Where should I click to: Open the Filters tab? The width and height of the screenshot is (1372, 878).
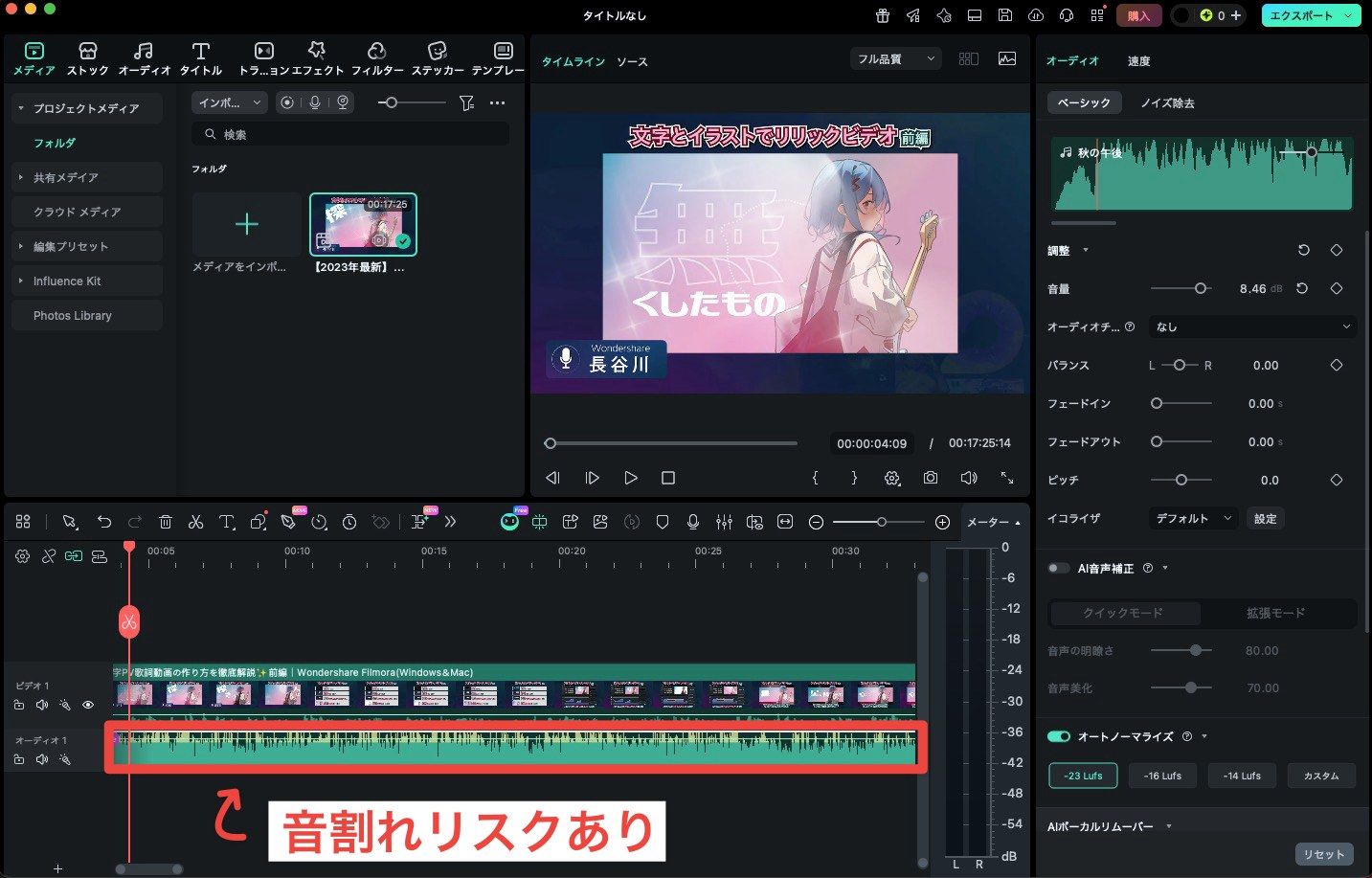377,59
